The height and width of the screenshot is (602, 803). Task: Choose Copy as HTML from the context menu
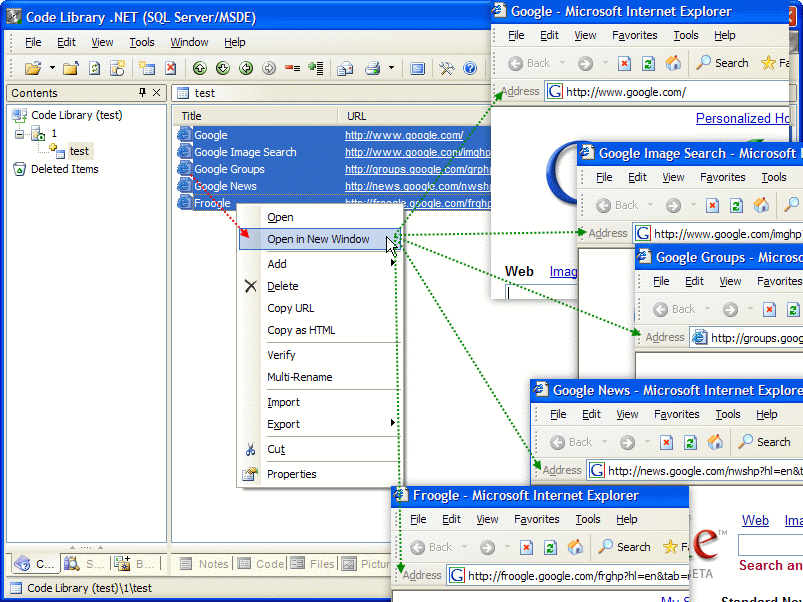(301, 331)
